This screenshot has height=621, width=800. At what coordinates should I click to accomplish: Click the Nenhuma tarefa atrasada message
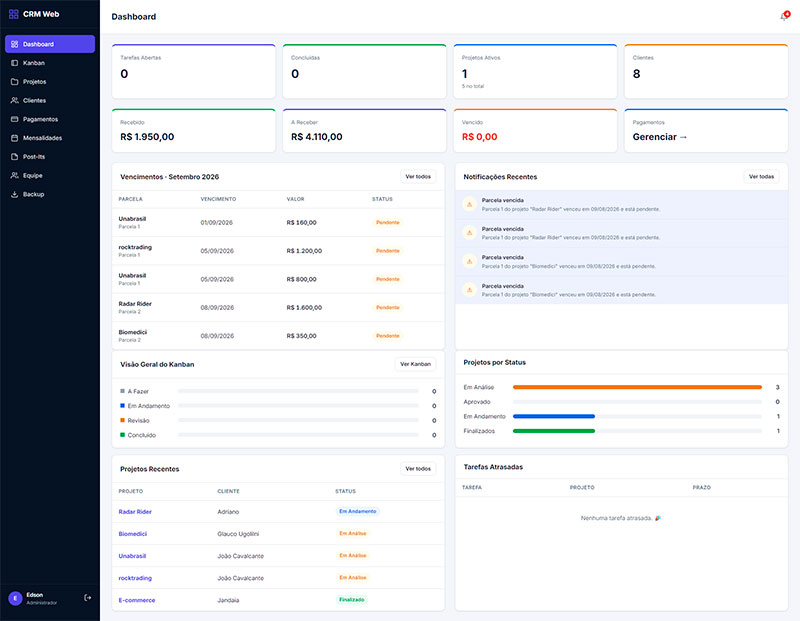pyautogui.click(x=620, y=518)
